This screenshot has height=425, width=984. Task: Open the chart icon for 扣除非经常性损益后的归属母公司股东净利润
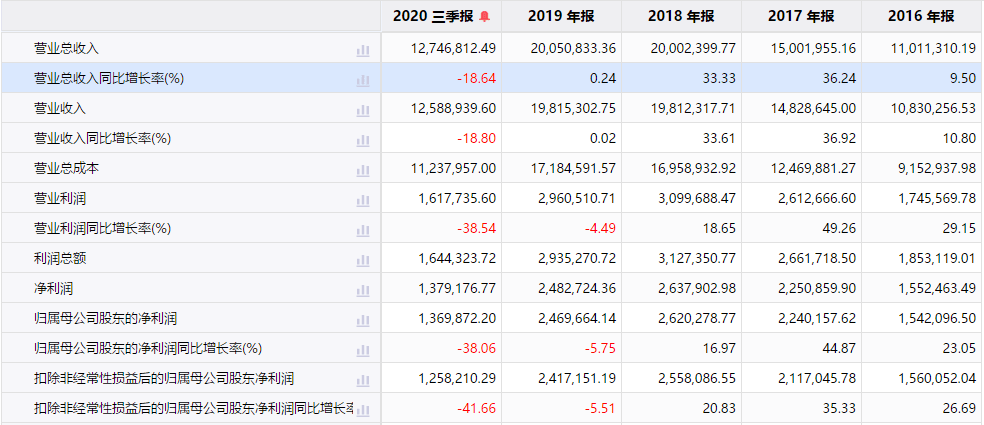coord(363,379)
